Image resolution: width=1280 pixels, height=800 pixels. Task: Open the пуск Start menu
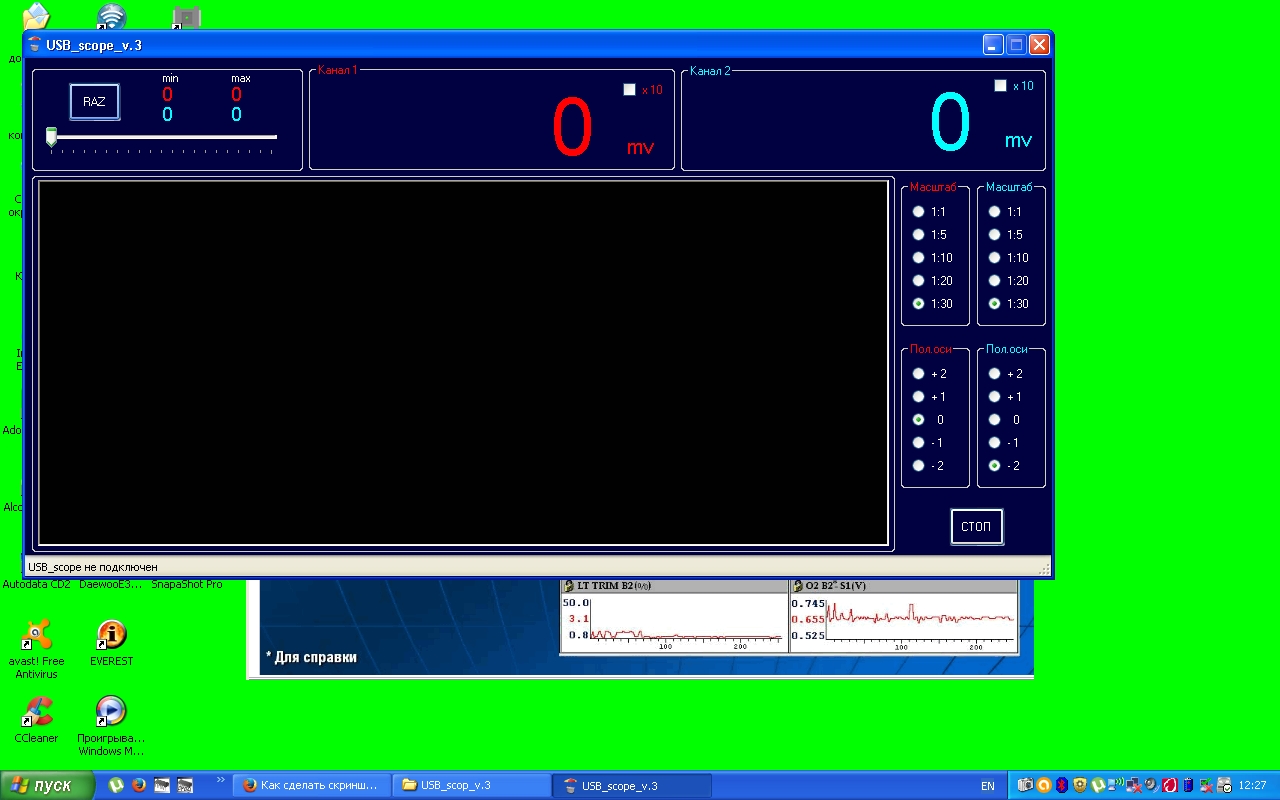(x=47, y=785)
